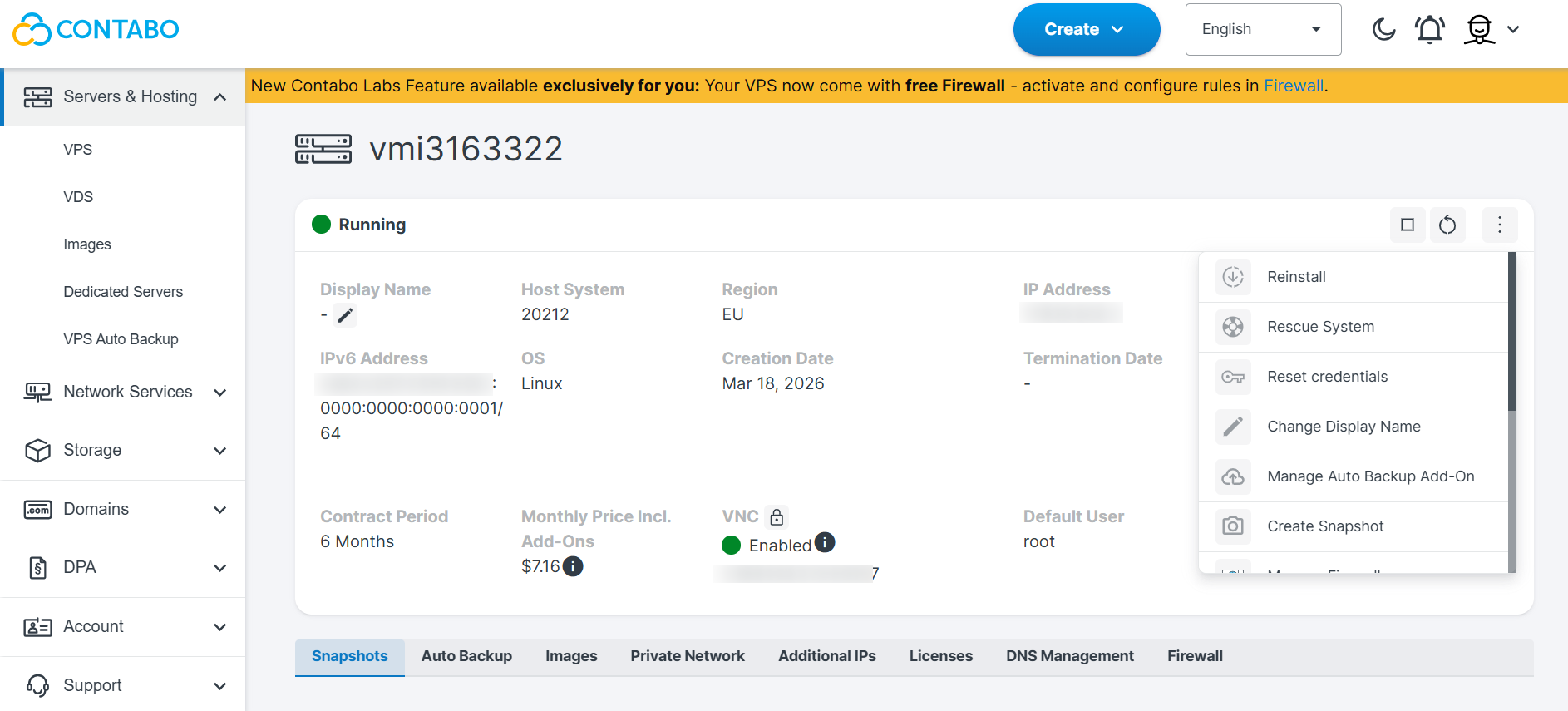This screenshot has height=711, width=1568.
Task: Expand the Network Services section
Action: point(220,393)
